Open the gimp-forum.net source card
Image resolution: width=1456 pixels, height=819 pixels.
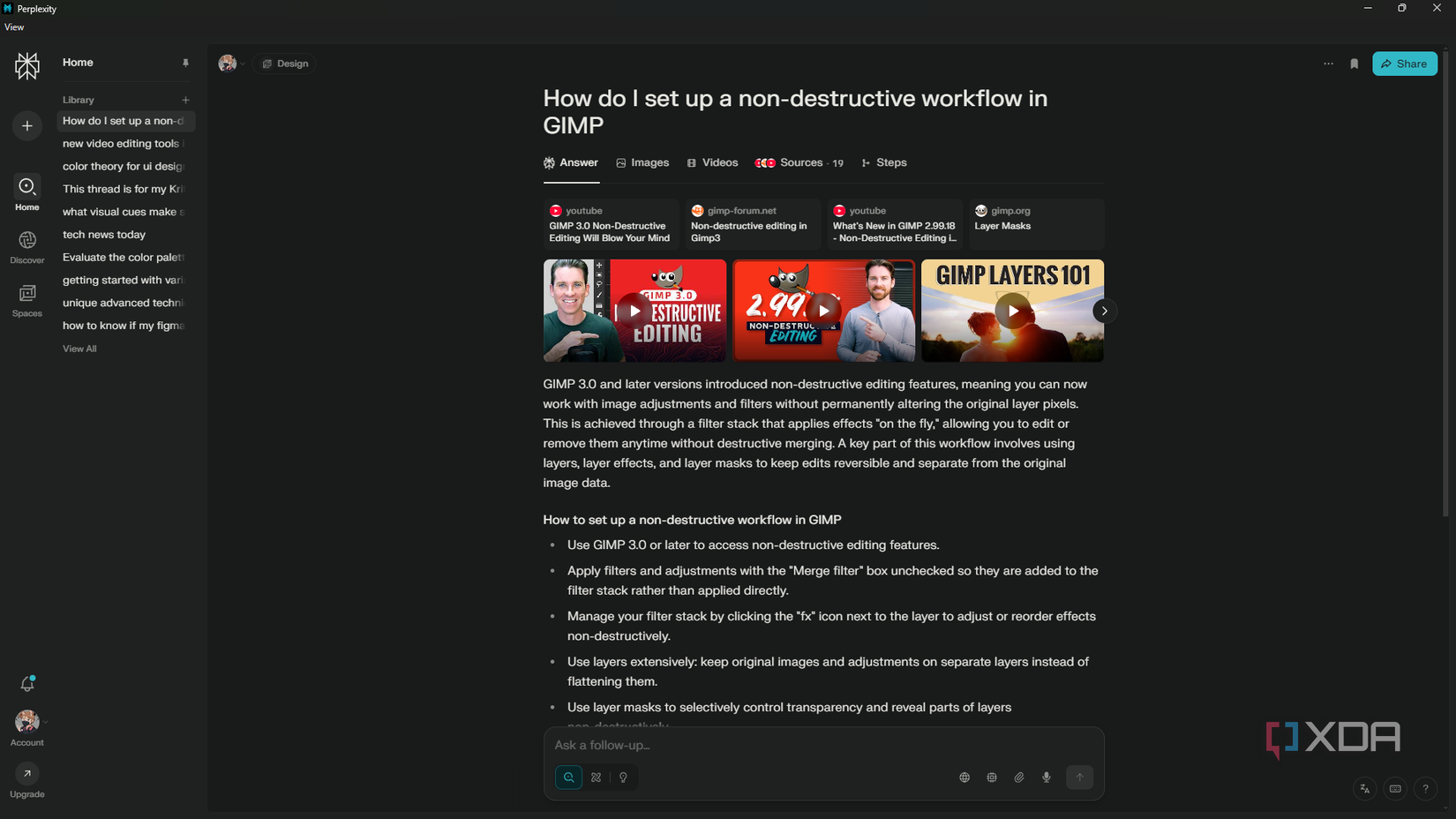[753, 224]
